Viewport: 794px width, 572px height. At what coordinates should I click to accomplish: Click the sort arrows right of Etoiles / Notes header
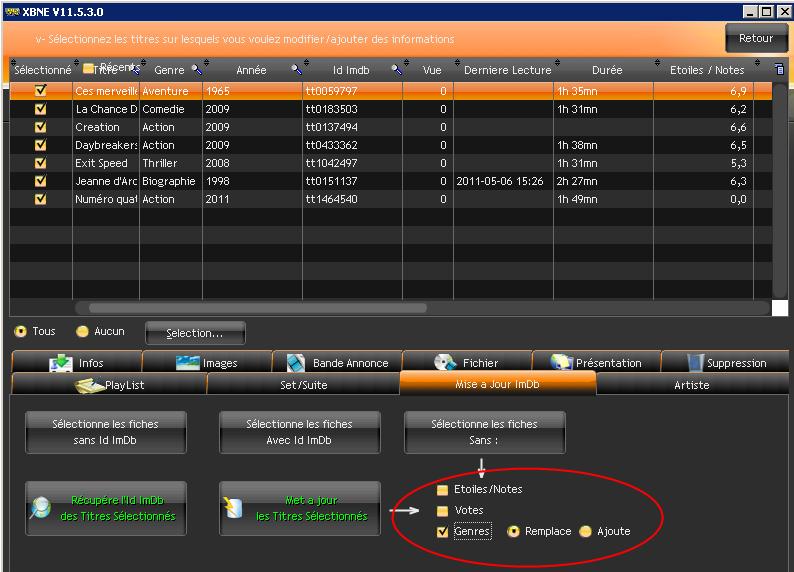[x=757, y=63]
